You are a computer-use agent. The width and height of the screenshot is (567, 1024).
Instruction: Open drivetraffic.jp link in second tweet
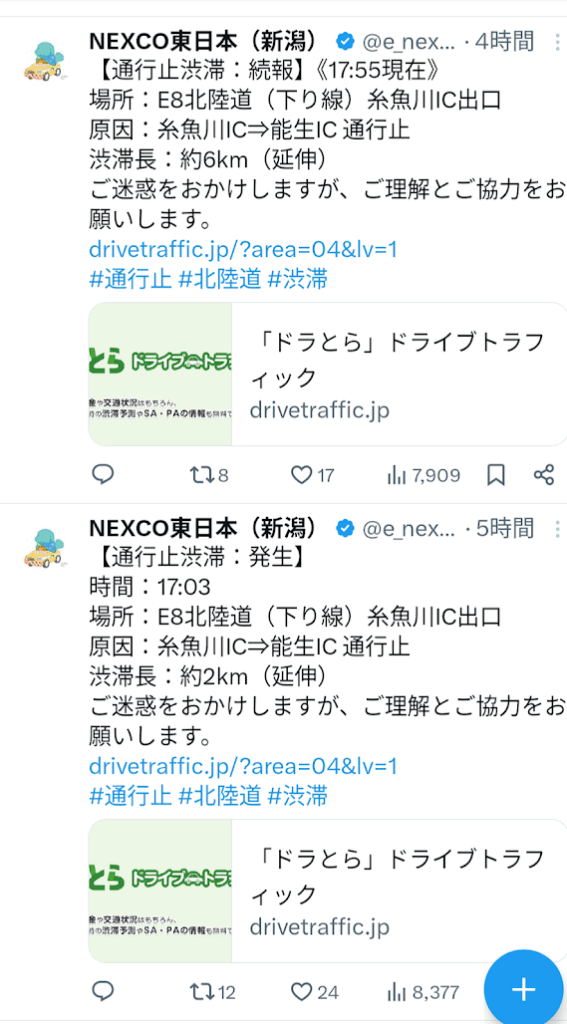pos(243,765)
